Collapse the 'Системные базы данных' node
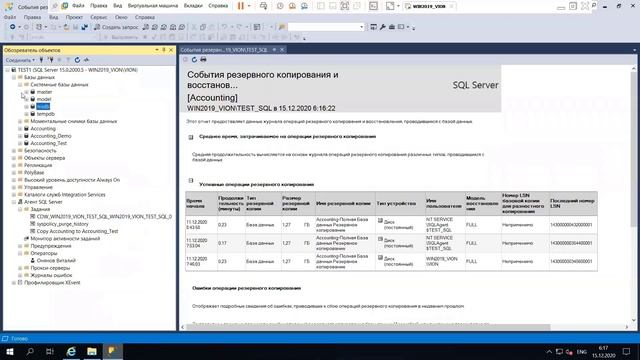The image size is (640, 360). coord(20,84)
